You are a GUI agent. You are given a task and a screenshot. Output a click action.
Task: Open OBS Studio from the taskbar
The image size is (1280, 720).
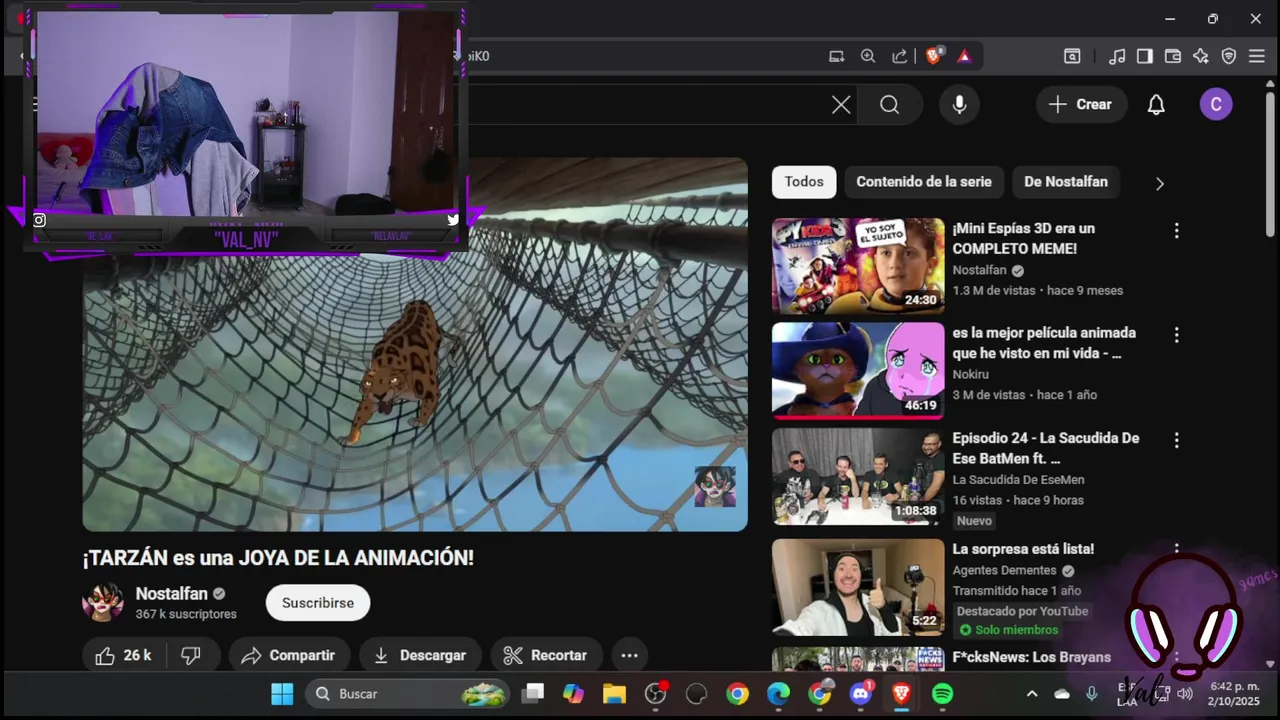pyautogui.click(x=655, y=694)
